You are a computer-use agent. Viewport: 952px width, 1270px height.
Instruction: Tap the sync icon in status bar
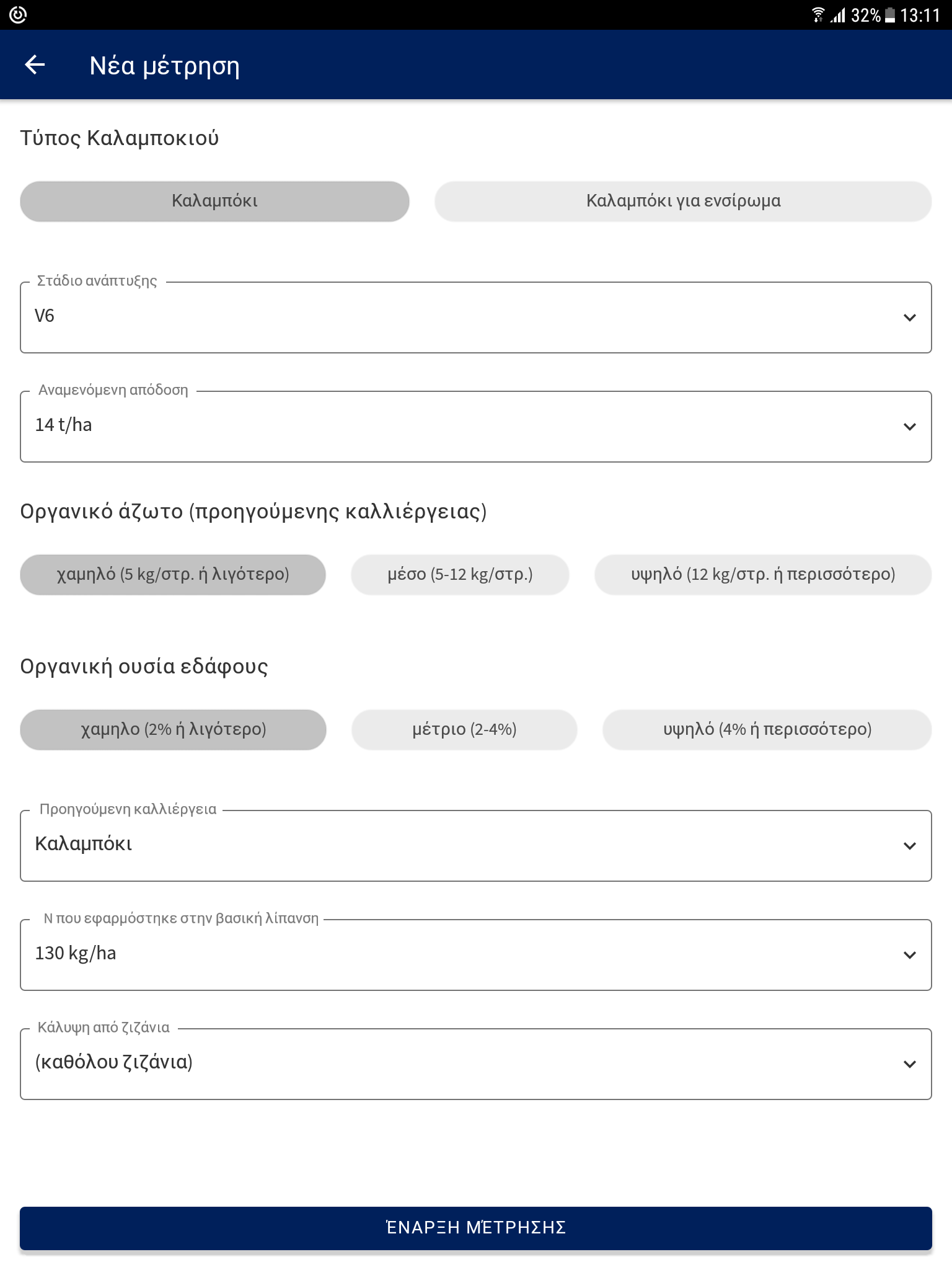click(x=18, y=15)
